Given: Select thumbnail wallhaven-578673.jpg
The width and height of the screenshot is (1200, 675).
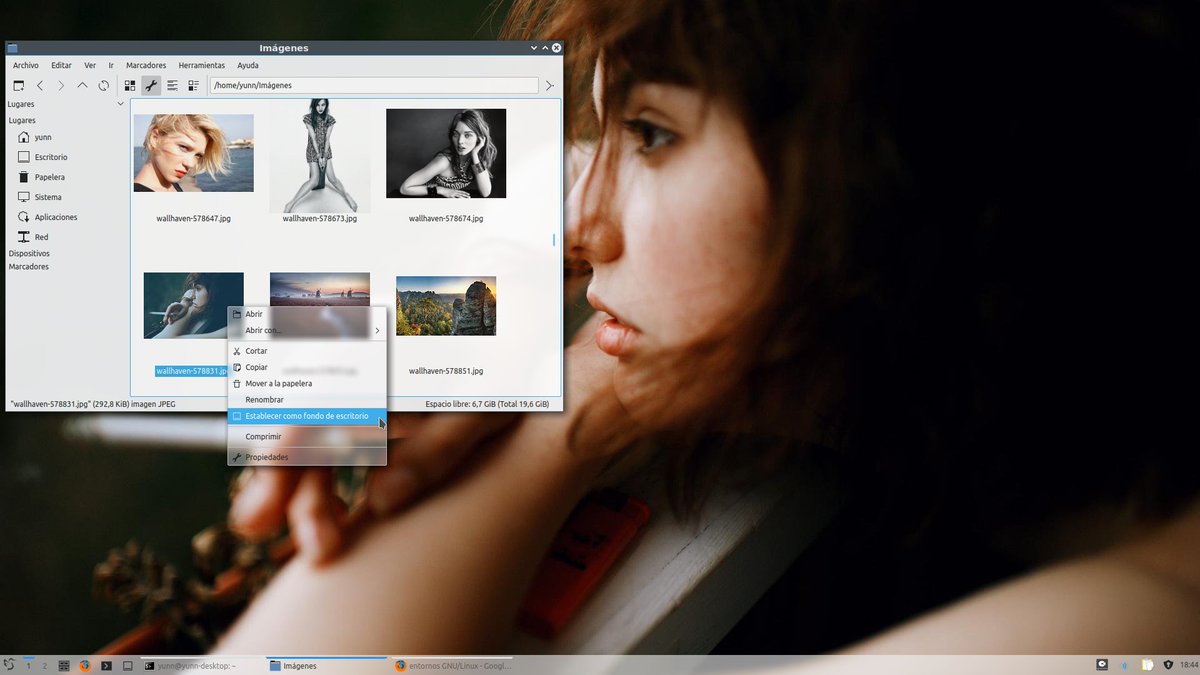Looking at the screenshot, I should [x=320, y=155].
